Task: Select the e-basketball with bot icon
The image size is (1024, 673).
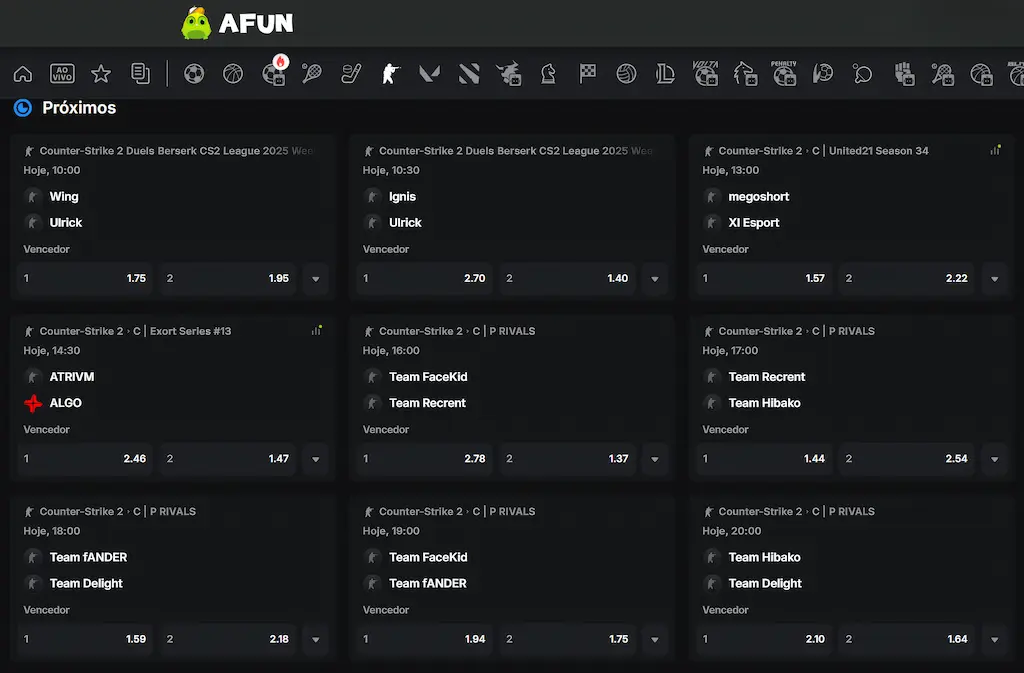Action: pyautogui.click(x=982, y=74)
